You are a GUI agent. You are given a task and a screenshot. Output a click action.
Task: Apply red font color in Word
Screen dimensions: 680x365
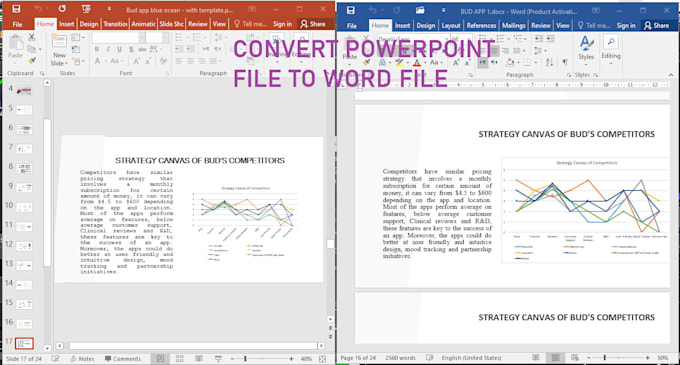coord(416,63)
